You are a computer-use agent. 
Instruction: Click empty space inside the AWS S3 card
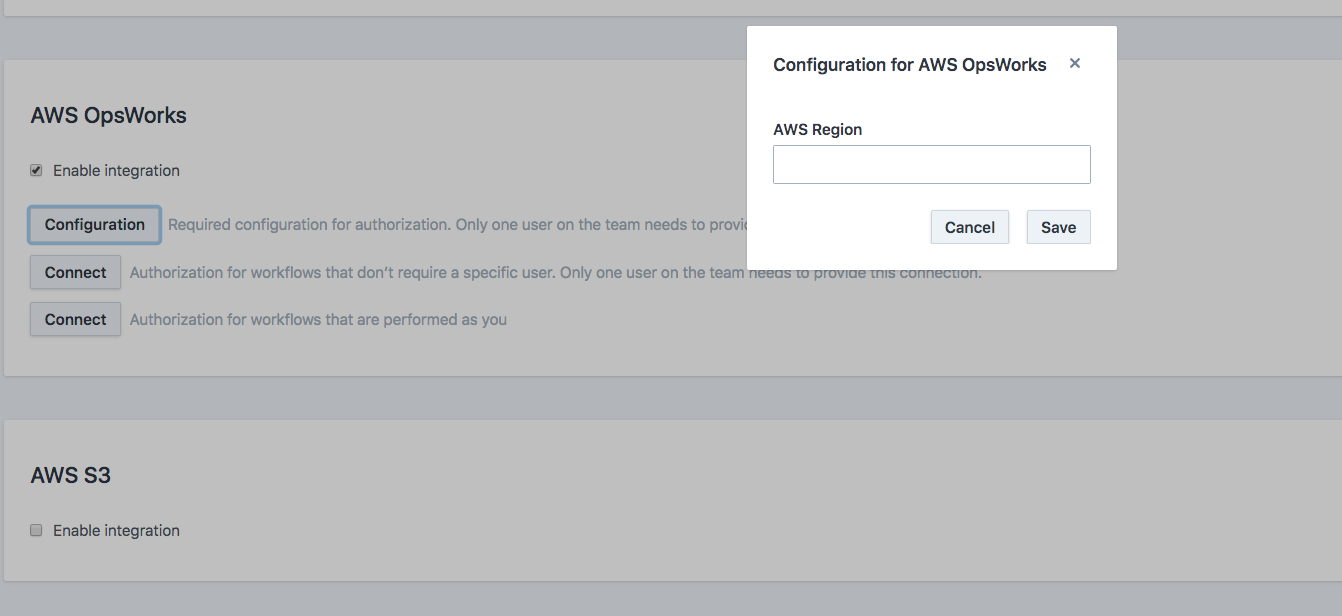[700, 500]
